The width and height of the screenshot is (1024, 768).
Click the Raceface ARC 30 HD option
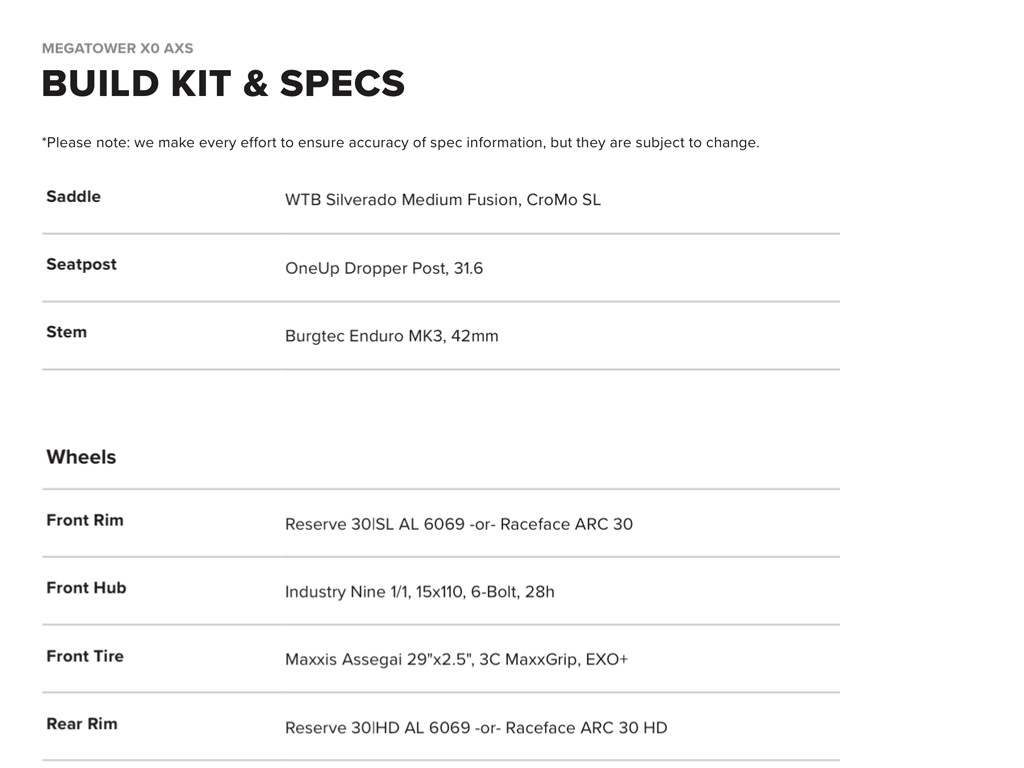pos(586,728)
